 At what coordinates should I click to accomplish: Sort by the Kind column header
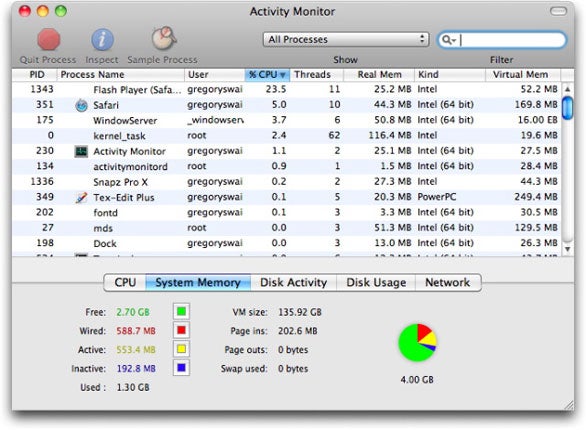click(x=450, y=75)
